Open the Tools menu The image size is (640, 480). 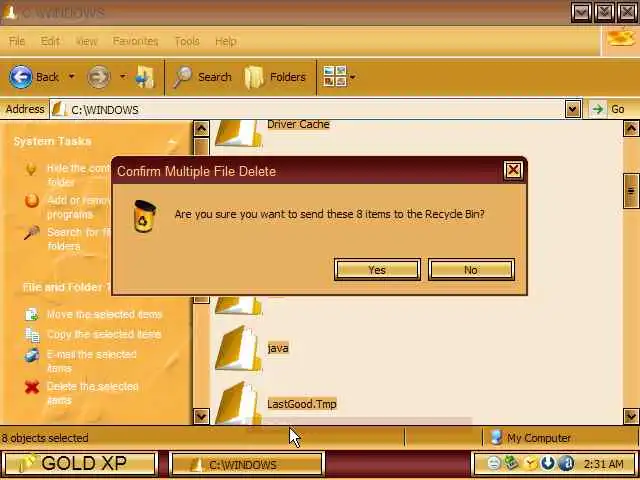(x=187, y=41)
